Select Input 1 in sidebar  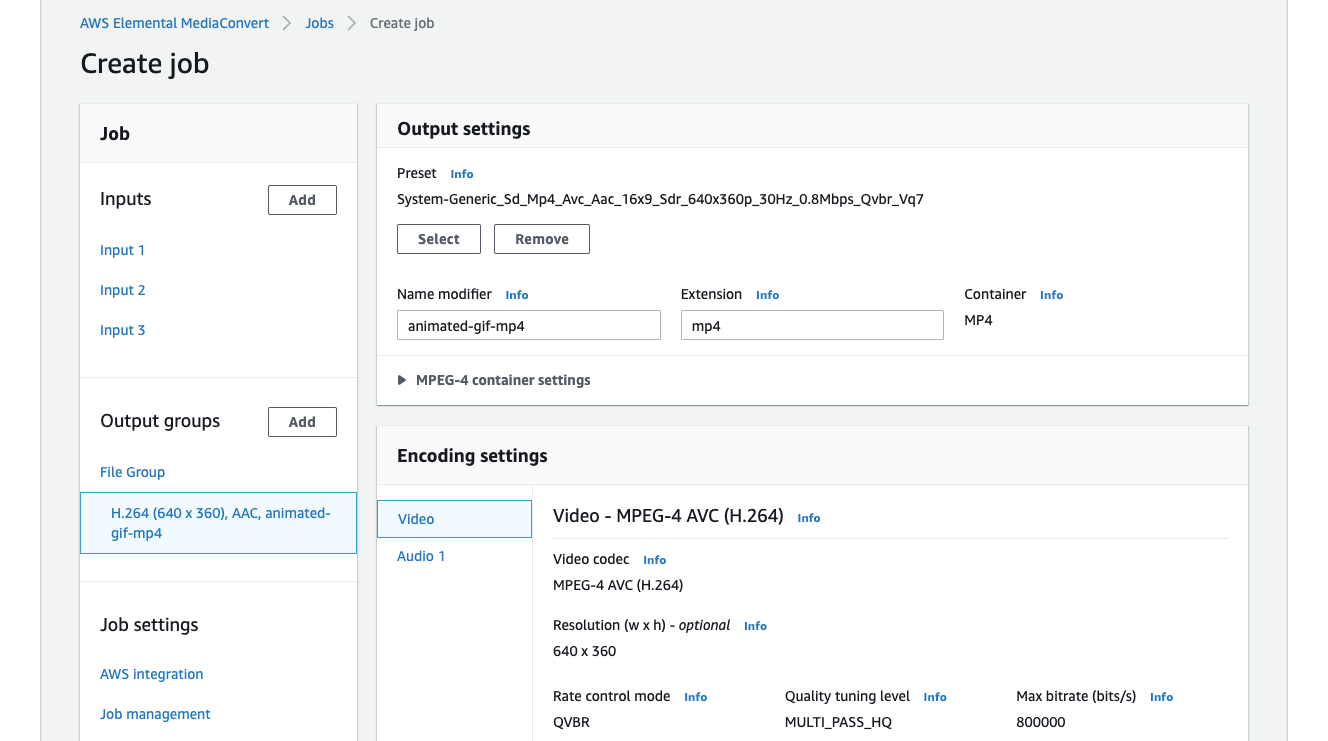coord(122,250)
